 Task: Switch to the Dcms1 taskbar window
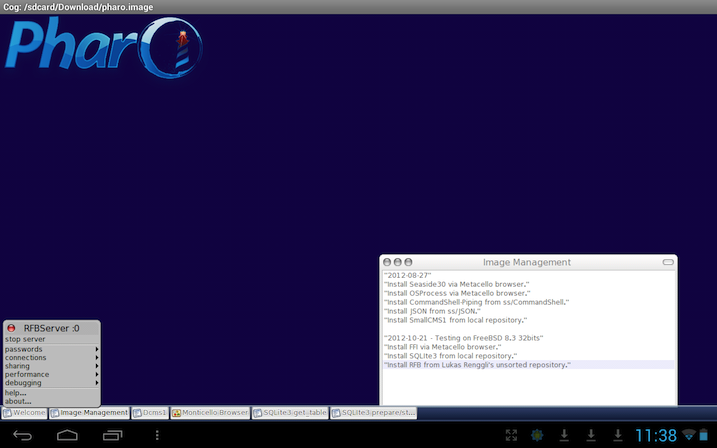(150, 413)
